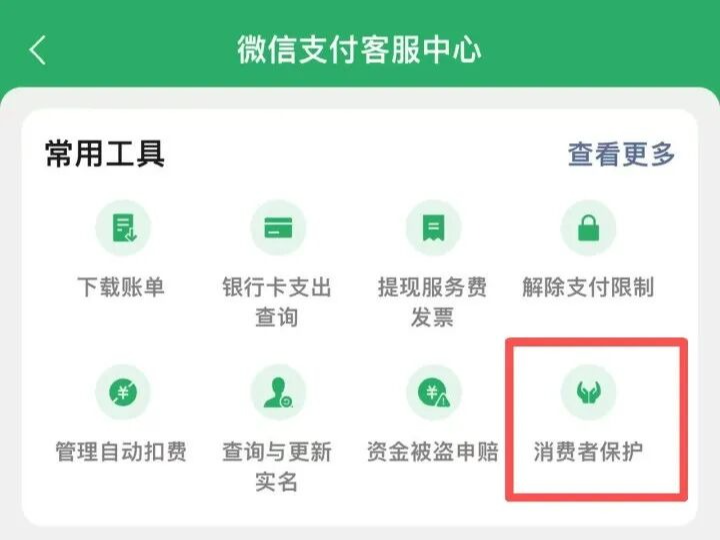Open the 管理自动扣费 yen icon
This screenshot has width=720, height=540.
tap(123, 392)
